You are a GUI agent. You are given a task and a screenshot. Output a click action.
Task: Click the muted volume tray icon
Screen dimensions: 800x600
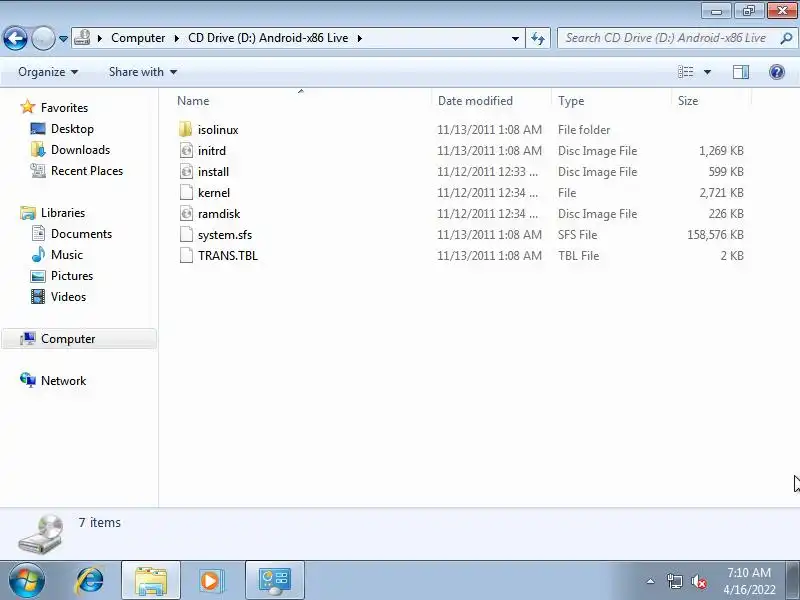pos(698,581)
